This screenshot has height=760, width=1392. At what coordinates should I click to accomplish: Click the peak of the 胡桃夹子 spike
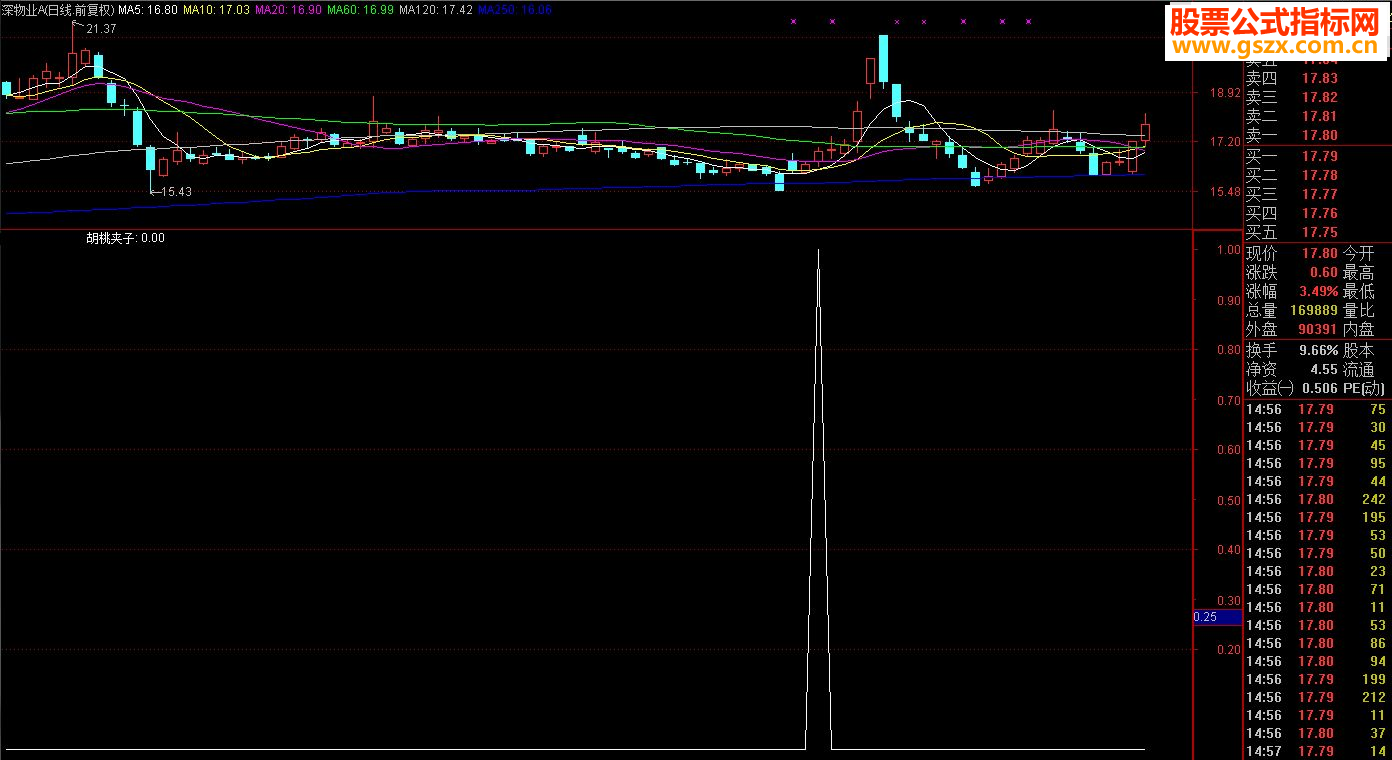(819, 251)
